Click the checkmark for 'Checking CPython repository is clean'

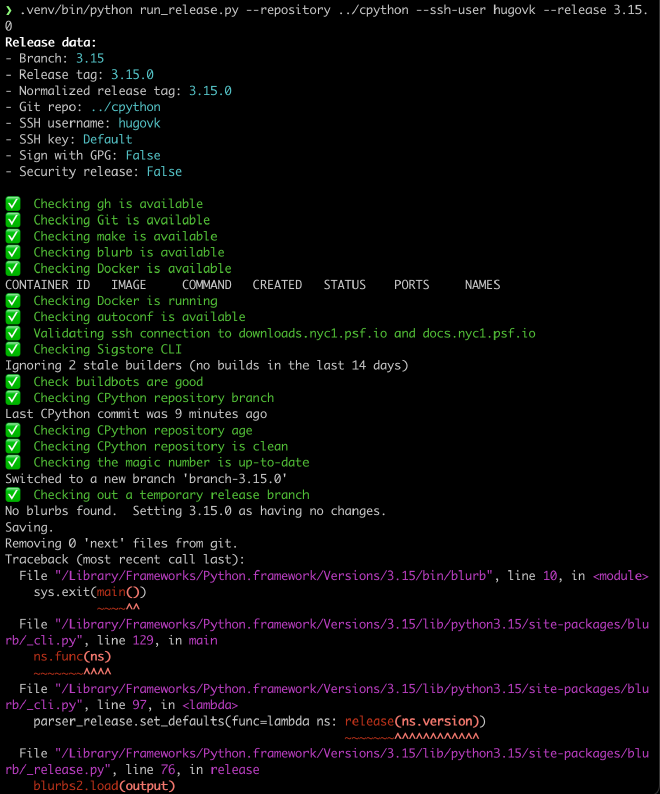pos(13,447)
